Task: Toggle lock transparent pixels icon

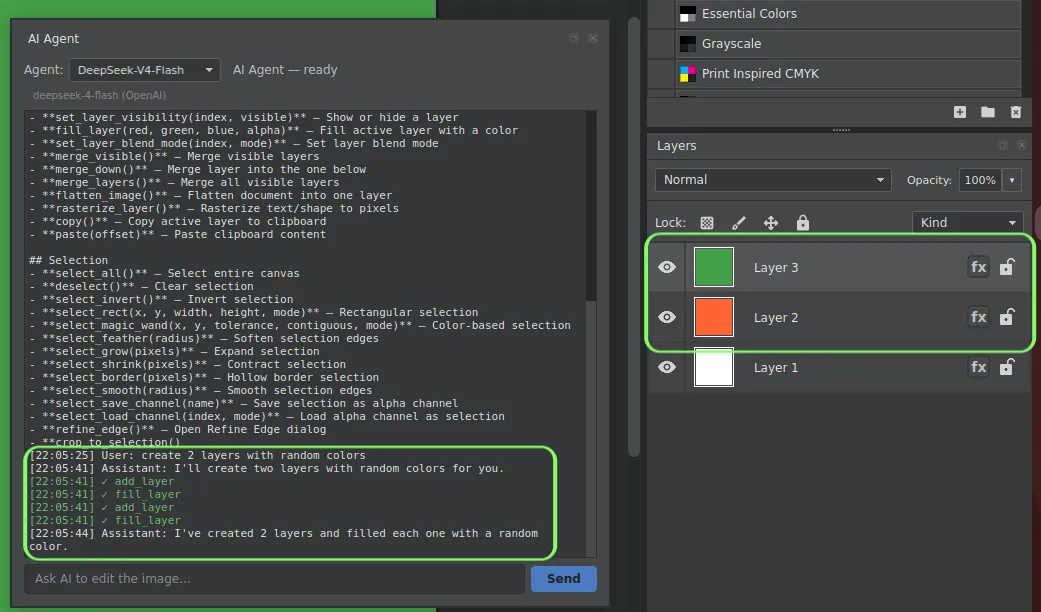Action: point(707,223)
